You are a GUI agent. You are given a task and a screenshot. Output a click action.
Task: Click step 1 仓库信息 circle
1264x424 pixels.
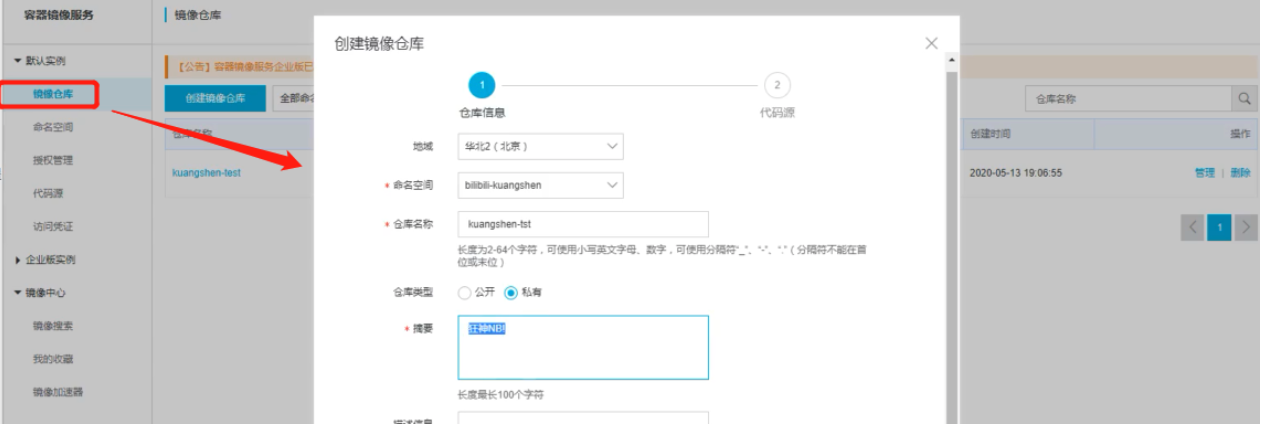click(481, 85)
